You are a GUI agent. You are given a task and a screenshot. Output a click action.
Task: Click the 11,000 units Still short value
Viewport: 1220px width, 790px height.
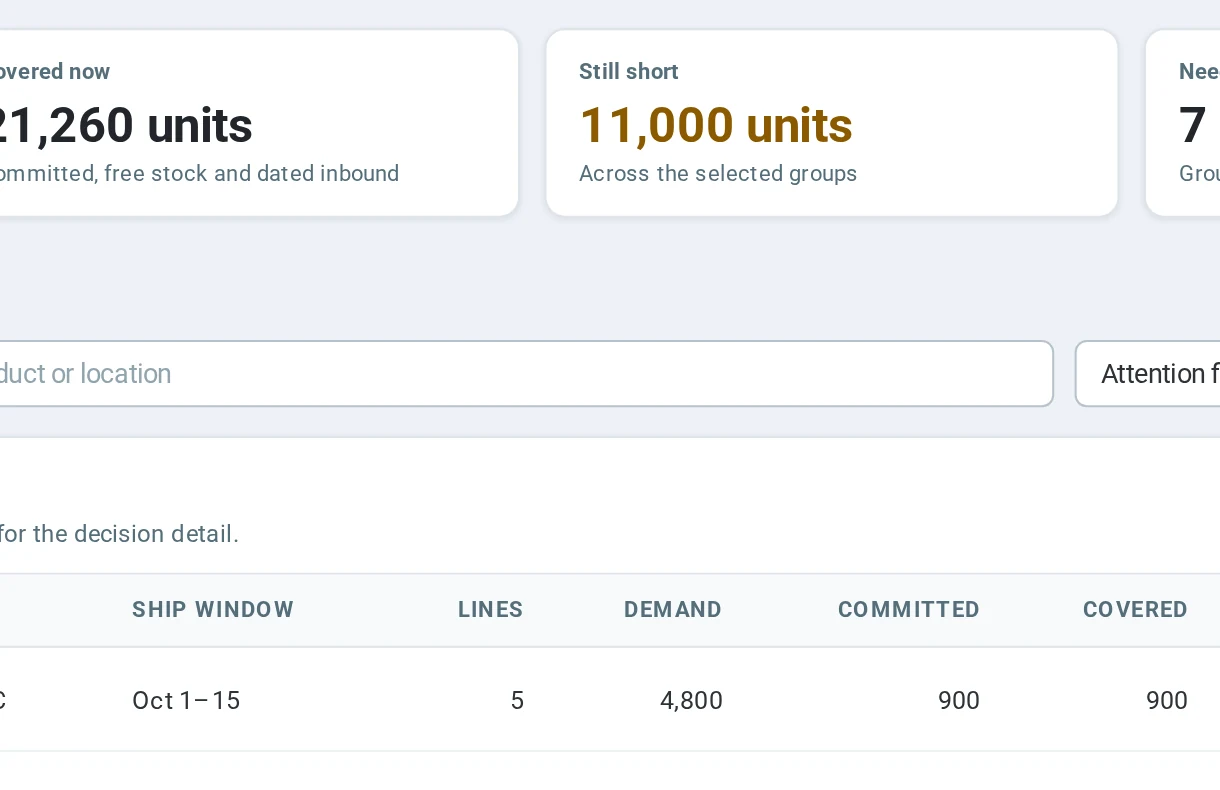click(716, 125)
